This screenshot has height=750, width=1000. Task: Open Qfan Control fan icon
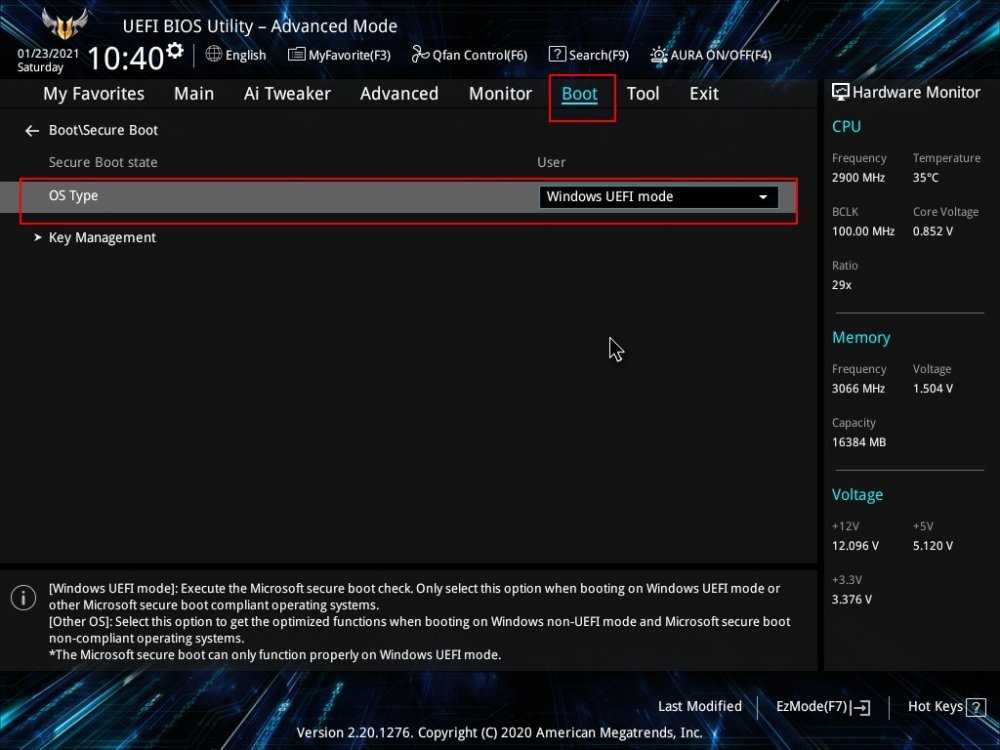(420, 54)
